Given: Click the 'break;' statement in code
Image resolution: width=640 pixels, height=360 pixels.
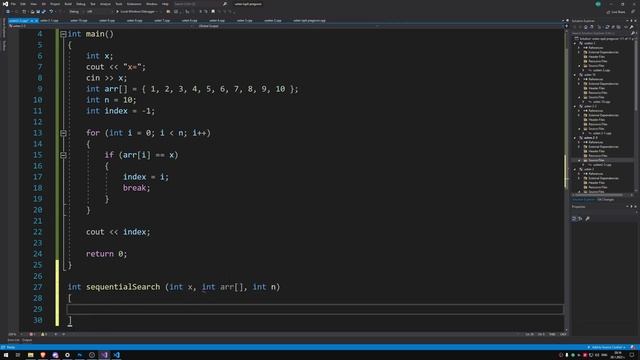Looking at the screenshot, I should [x=137, y=188].
